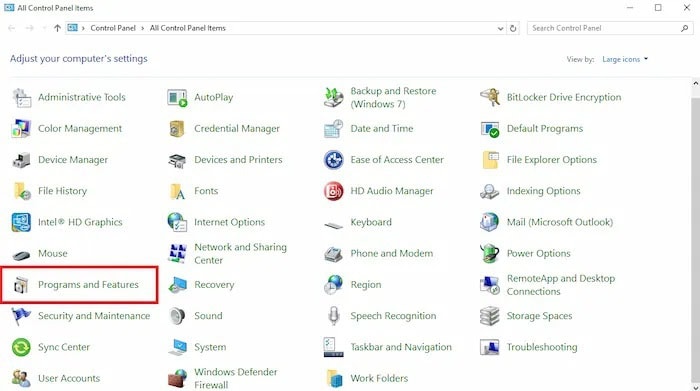Open the Programs and Features icon

coord(21,285)
